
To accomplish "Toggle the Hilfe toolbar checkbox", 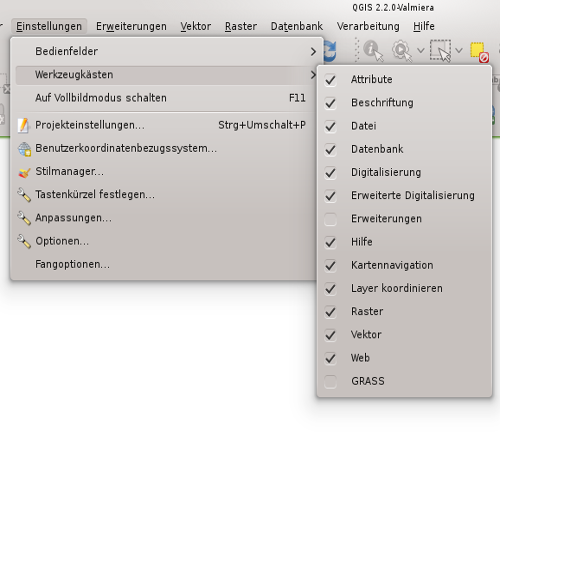I will pyautogui.click(x=330, y=242).
